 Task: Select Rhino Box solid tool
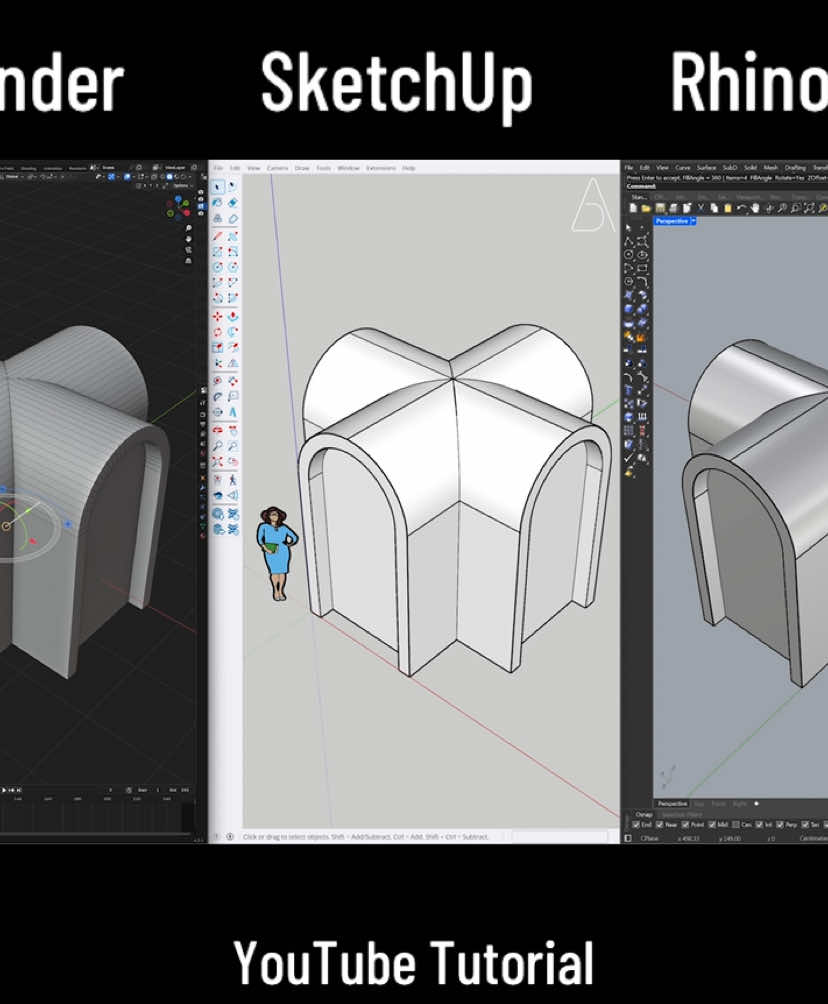pyautogui.click(x=629, y=308)
